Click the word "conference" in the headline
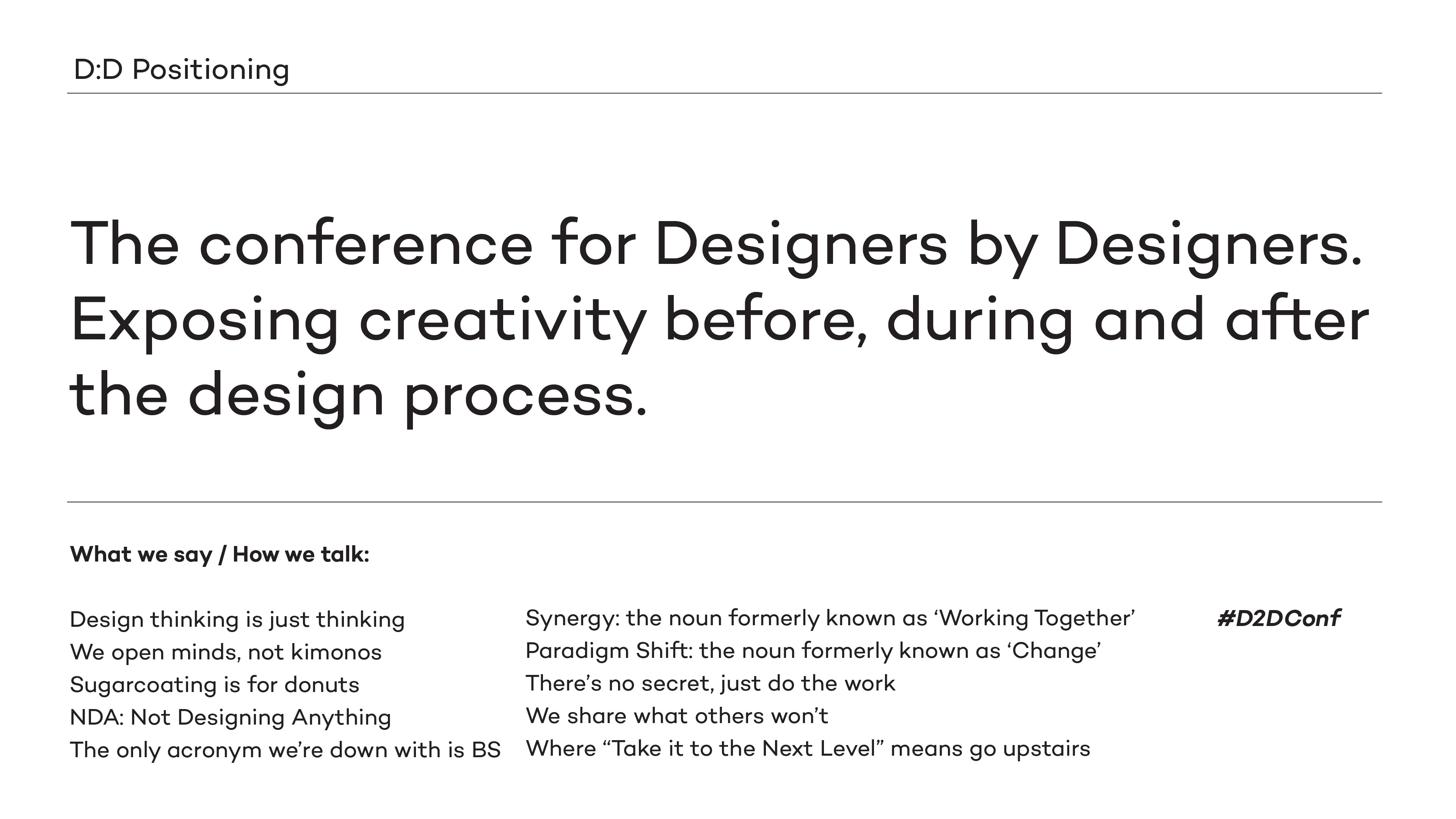 pyautogui.click(x=366, y=245)
